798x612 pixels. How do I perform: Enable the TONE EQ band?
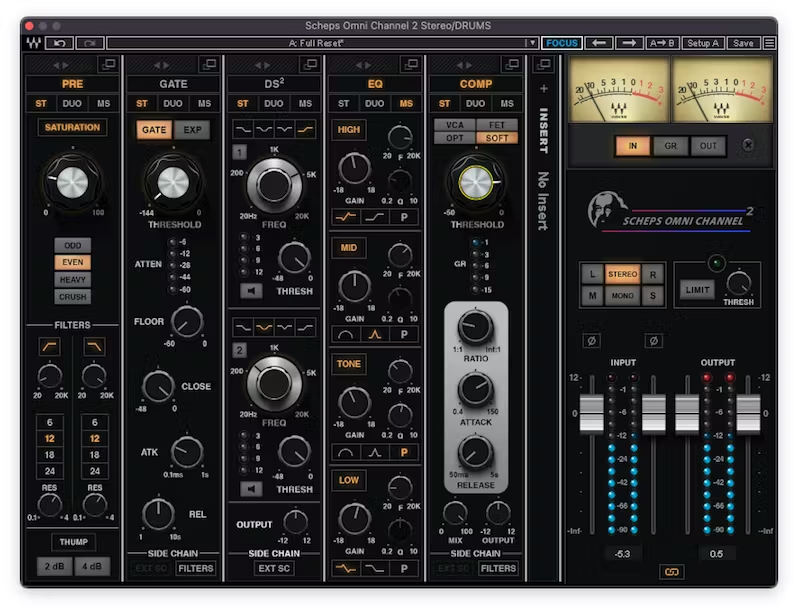click(349, 364)
